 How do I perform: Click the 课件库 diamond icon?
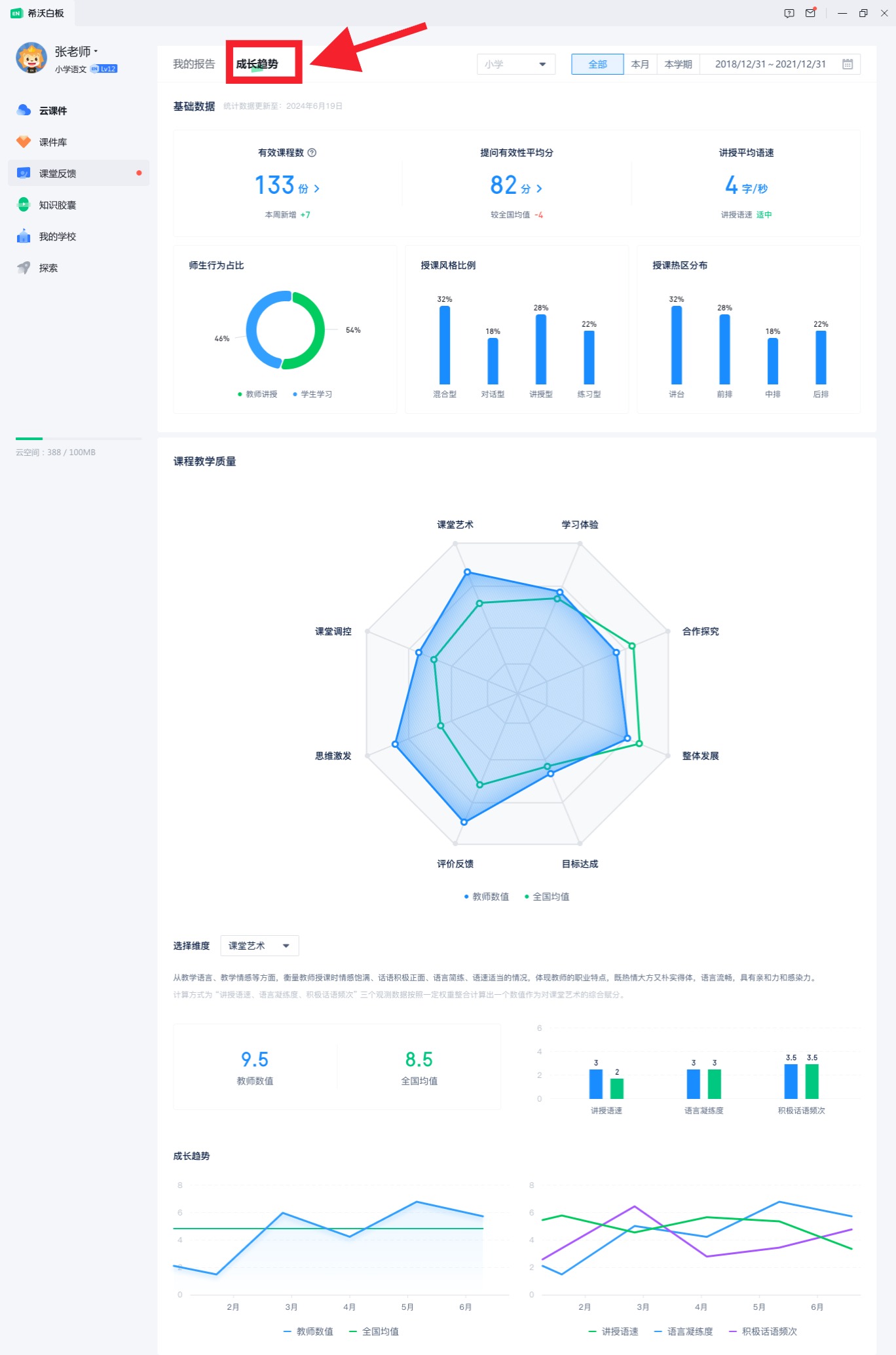(24, 141)
